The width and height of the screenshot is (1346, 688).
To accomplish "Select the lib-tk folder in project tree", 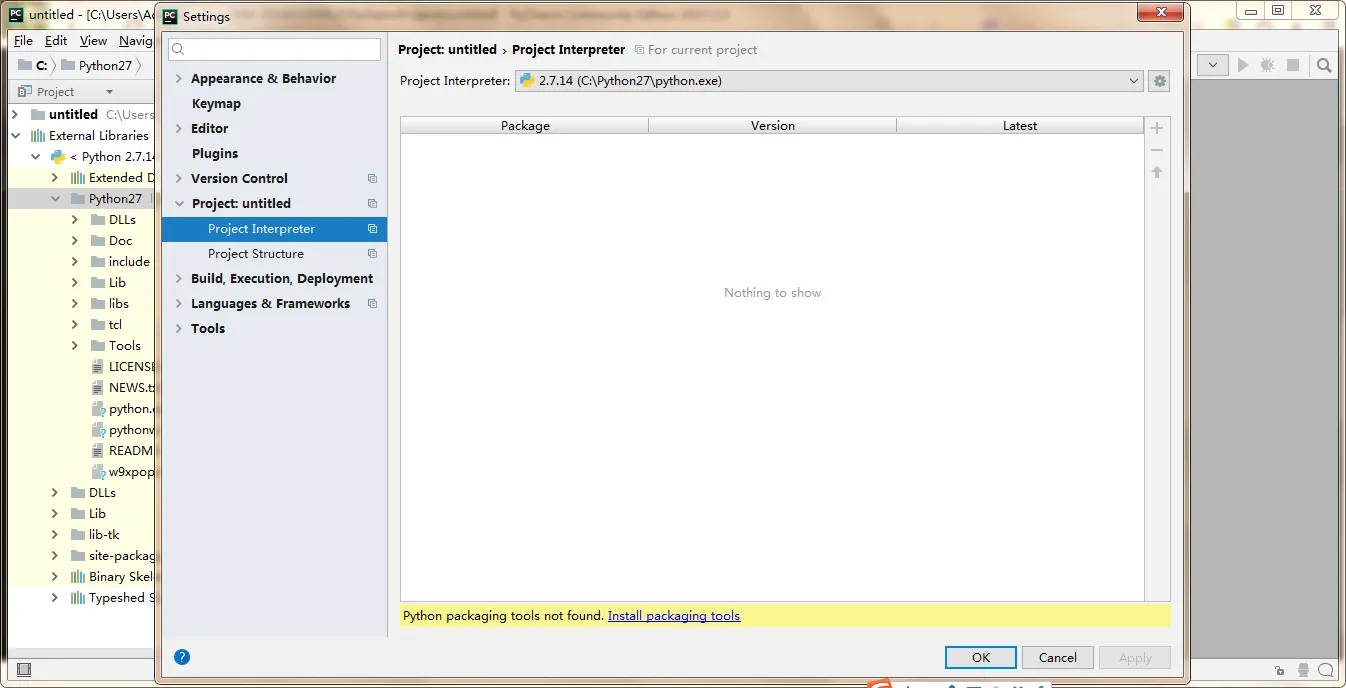I will click(104, 535).
